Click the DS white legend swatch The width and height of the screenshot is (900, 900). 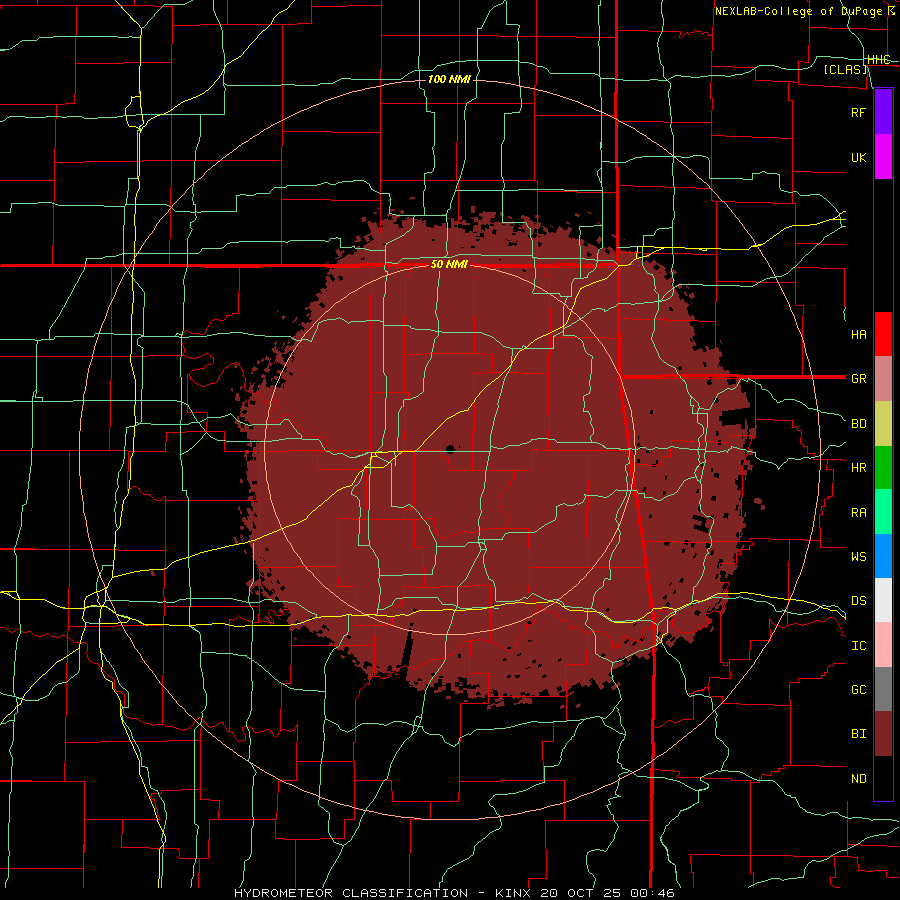(x=883, y=600)
